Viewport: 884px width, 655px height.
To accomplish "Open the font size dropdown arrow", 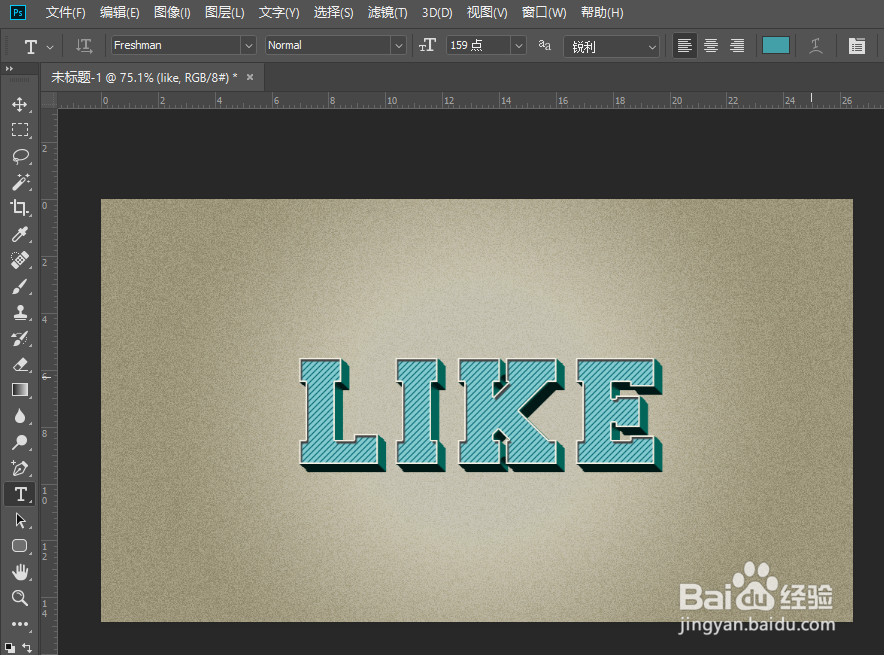I will tap(519, 46).
